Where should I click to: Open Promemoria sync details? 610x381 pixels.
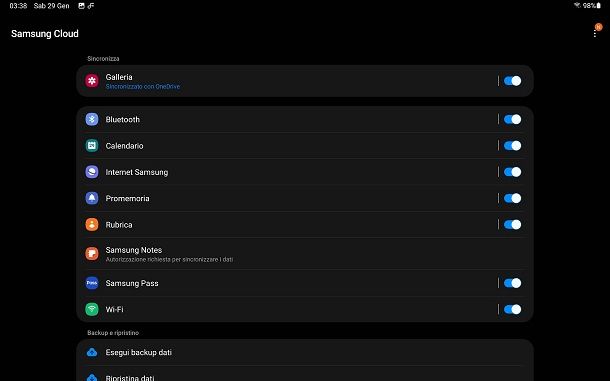tap(305, 198)
